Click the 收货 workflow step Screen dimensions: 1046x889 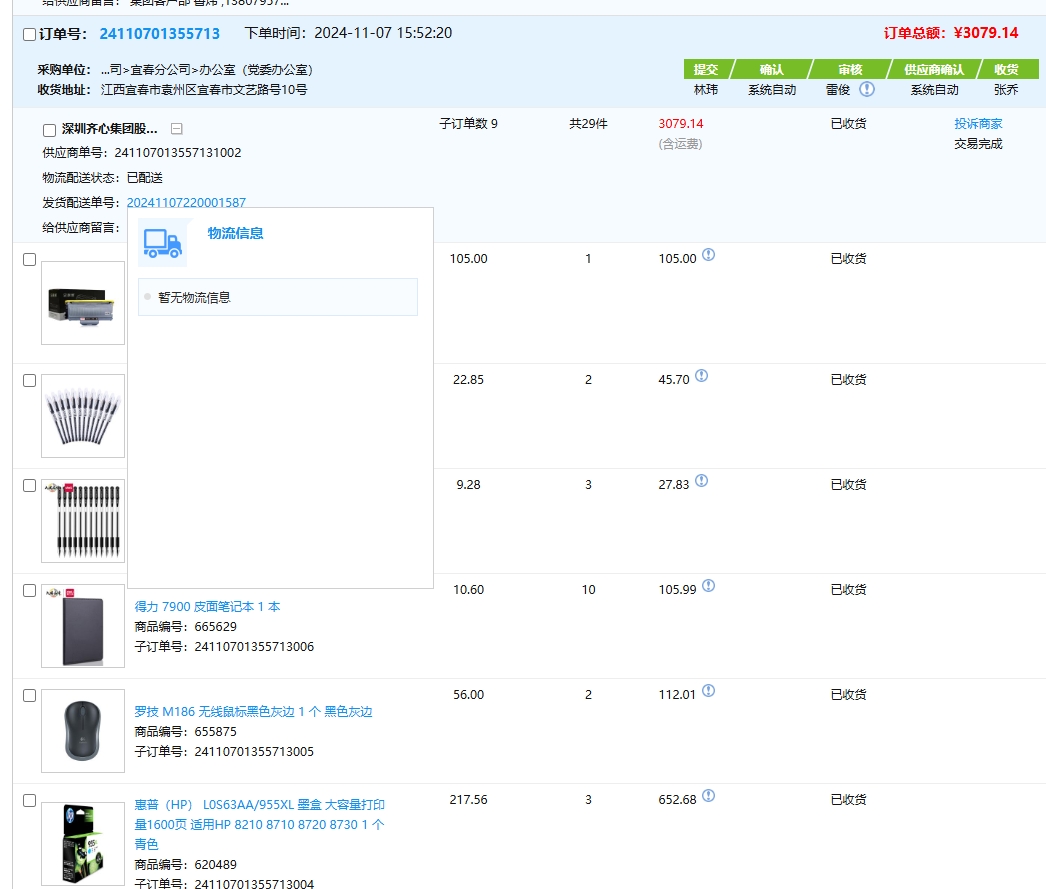pos(1006,69)
